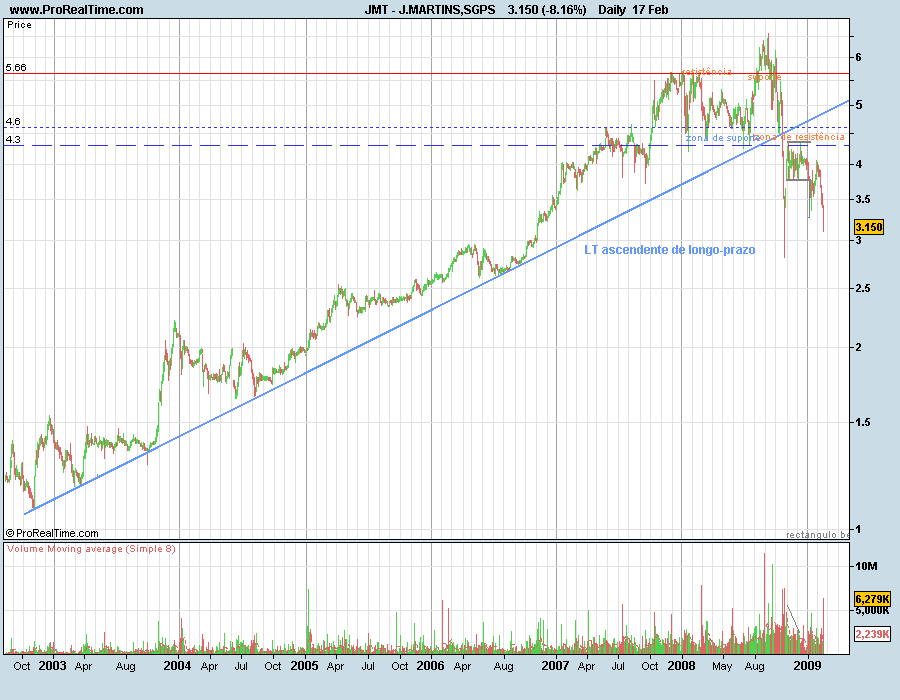Select the "5.66" resistance level label
Screen dimensions: 900x700
pos(16,68)
